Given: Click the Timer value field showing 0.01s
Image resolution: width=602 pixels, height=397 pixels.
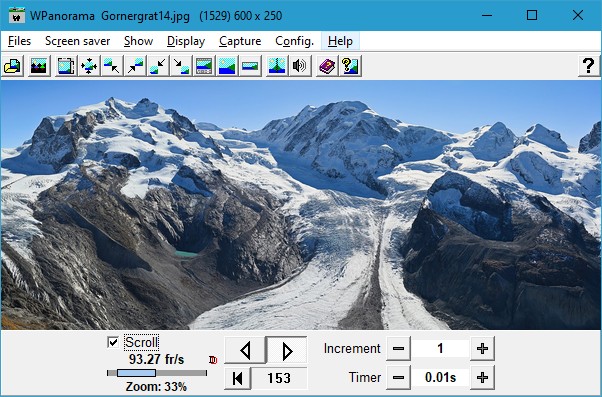Looking at the screenshot, I should [x=440, y=377].
